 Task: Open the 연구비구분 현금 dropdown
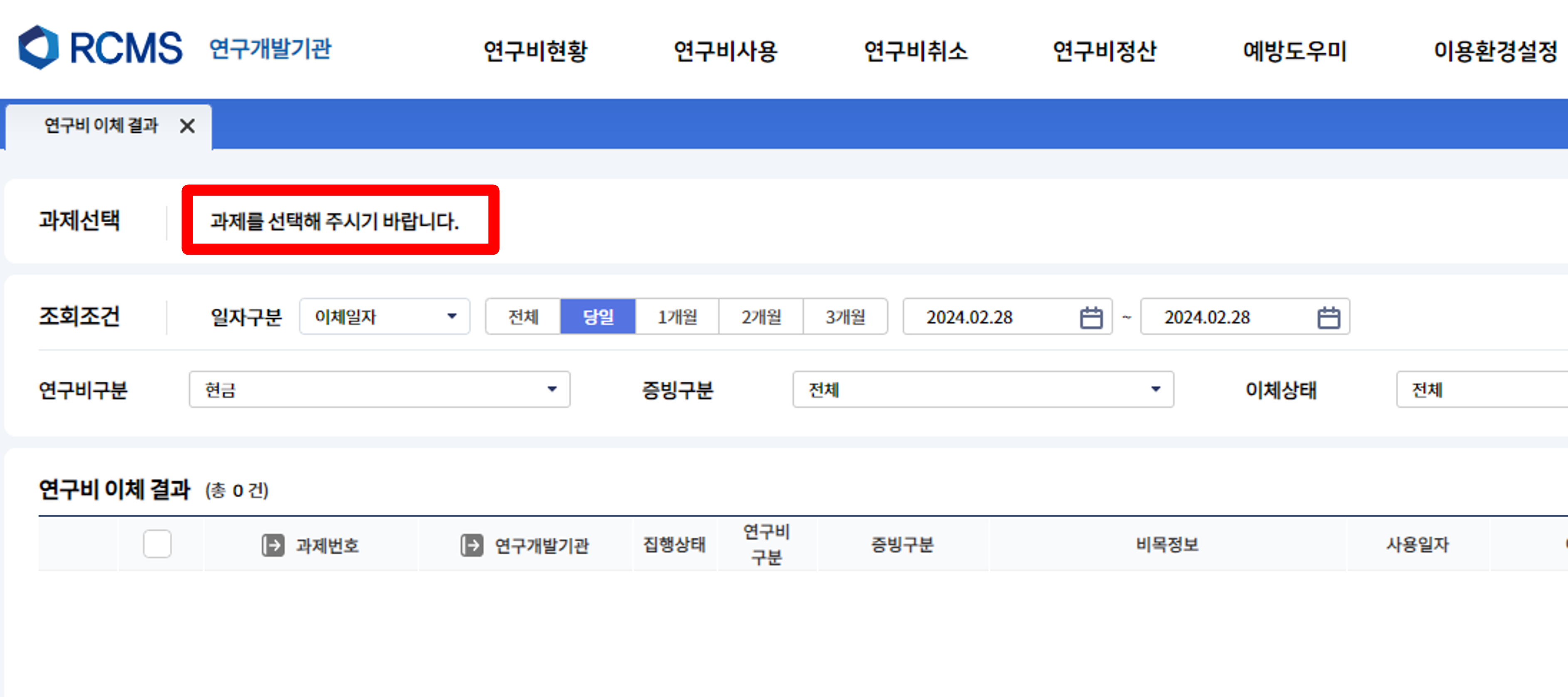click(x=379, y=389)
